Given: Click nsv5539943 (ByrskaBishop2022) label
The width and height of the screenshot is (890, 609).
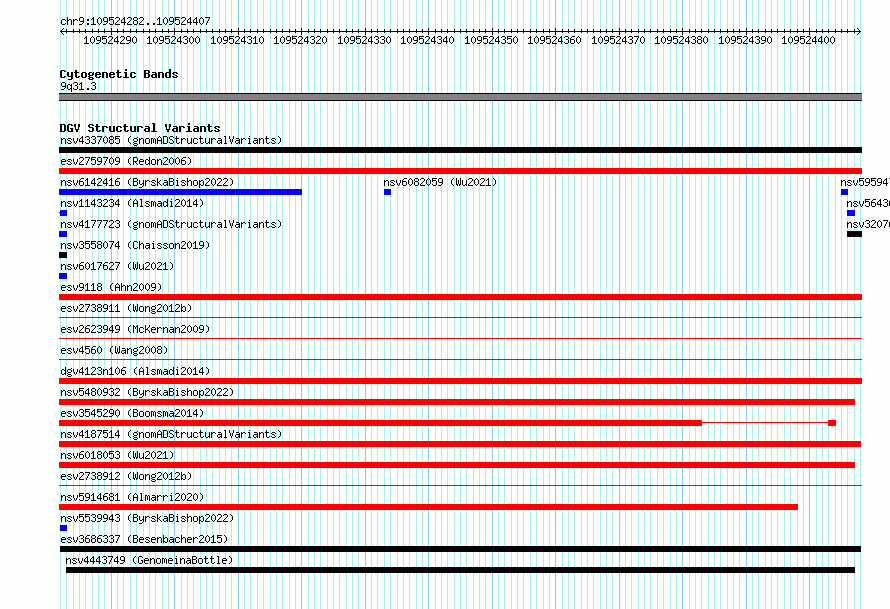Looking at the screenshot, I should (x=147, y=518).
